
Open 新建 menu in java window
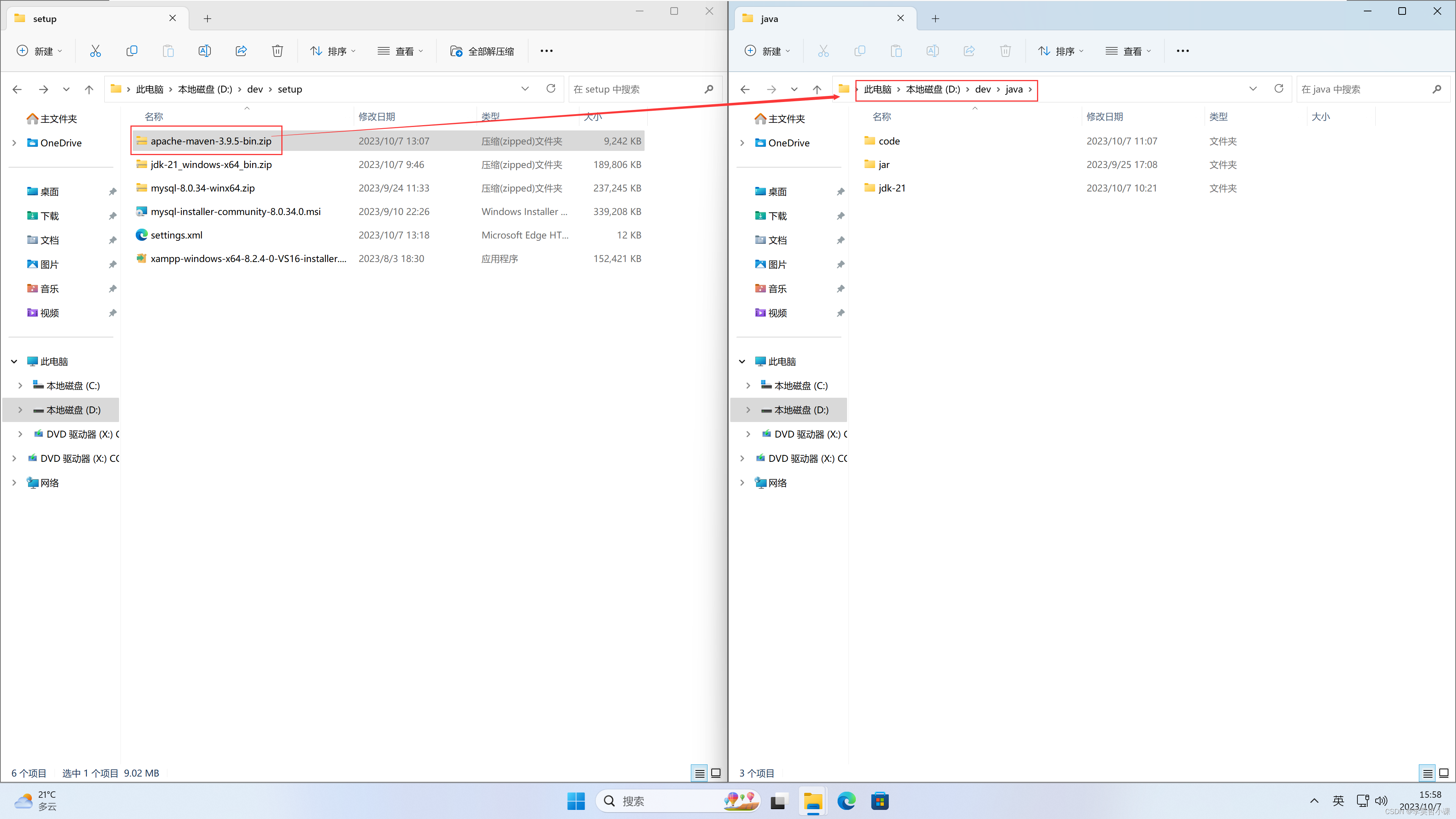point(767,51)
